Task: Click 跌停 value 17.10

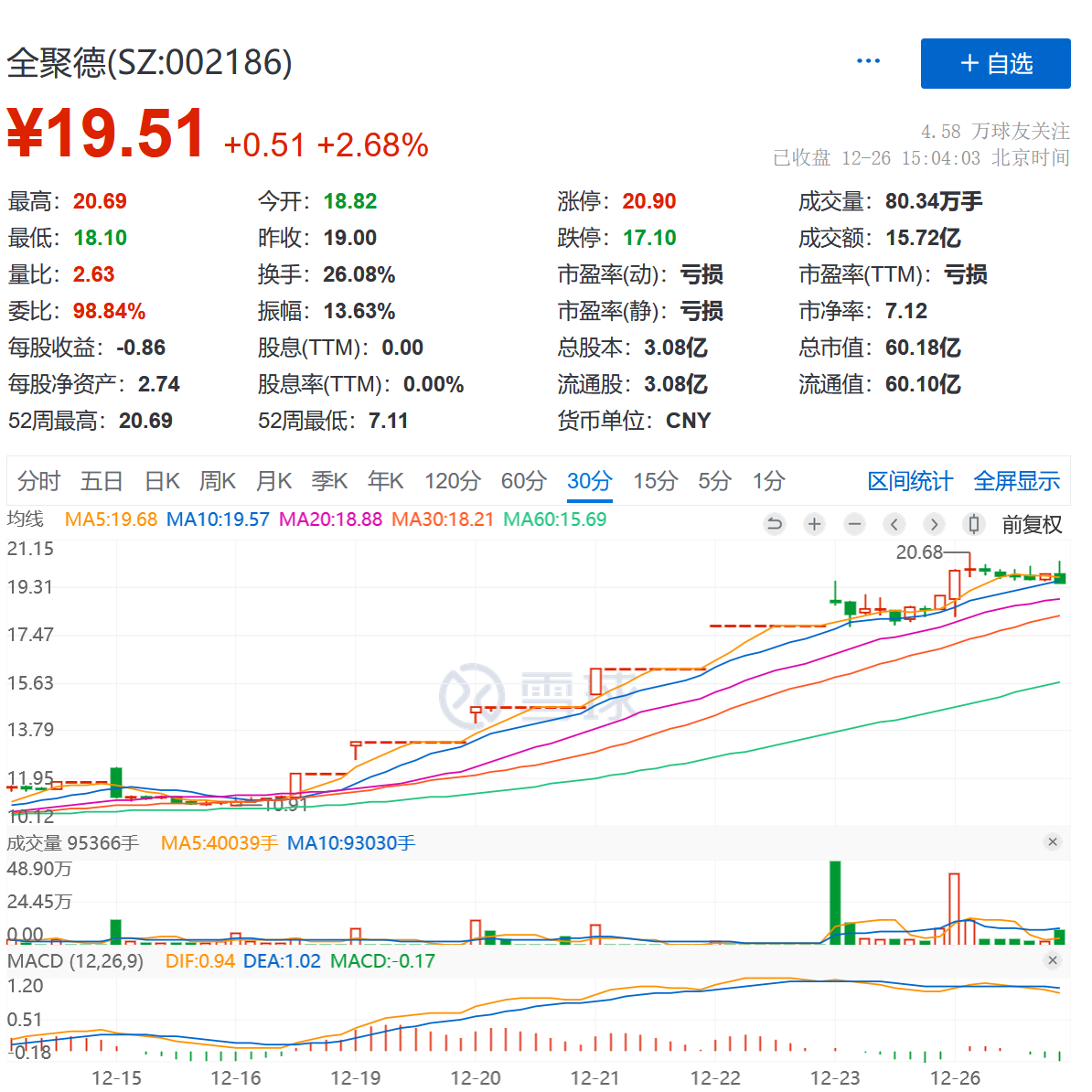Action: 649,238
